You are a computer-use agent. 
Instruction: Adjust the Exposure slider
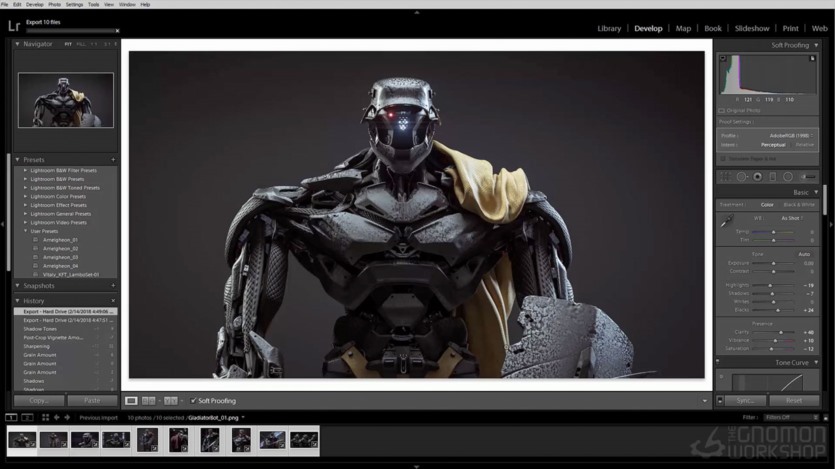click(x=774, y=264)
